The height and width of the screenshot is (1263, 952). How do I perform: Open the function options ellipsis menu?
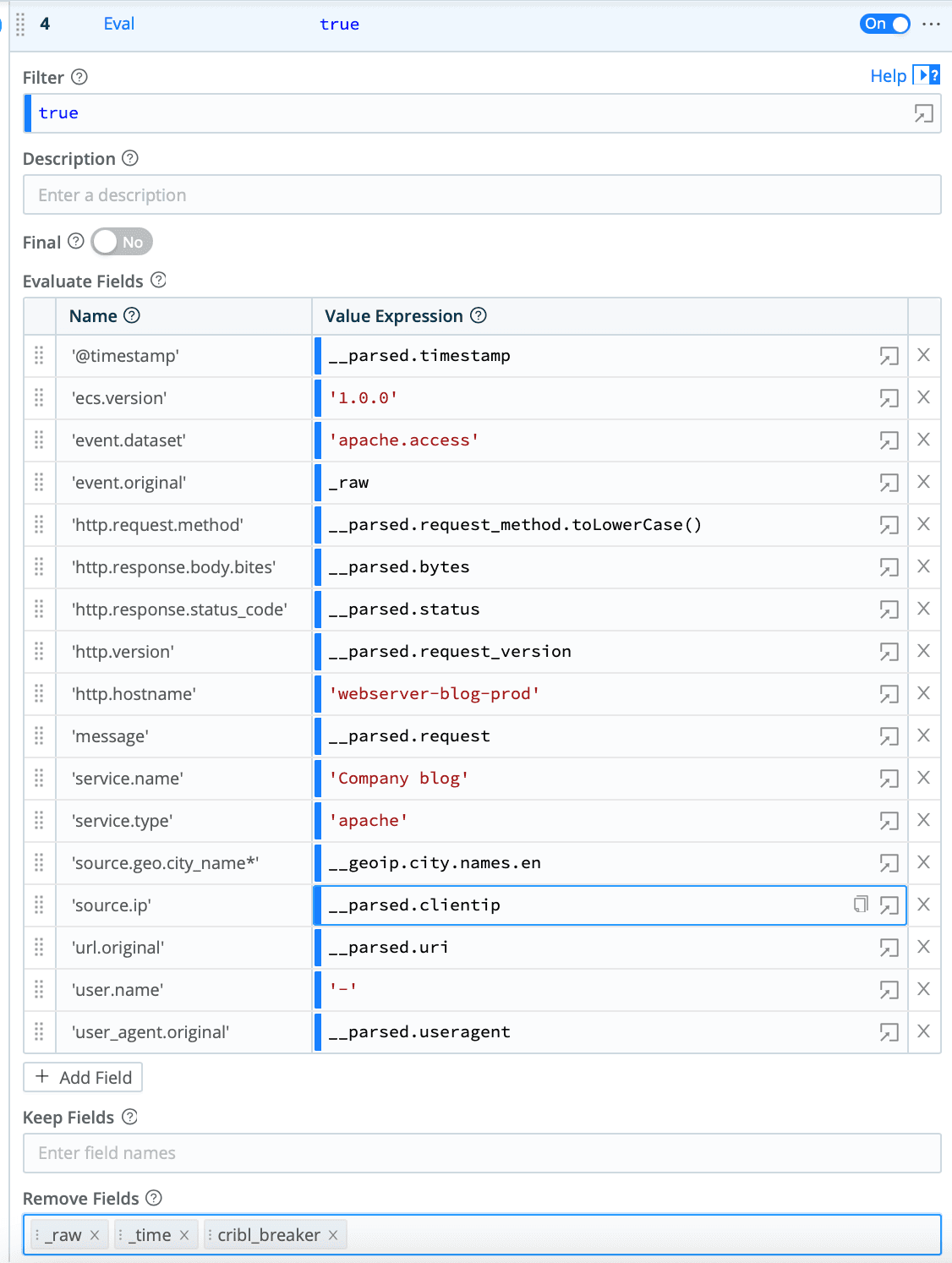tap(931, 24)
